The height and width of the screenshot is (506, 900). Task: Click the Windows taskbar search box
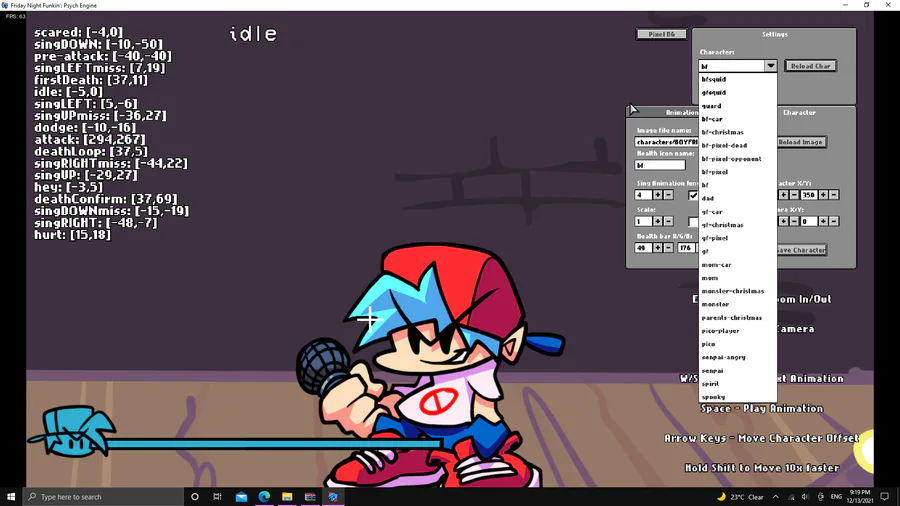coord(103,497)
